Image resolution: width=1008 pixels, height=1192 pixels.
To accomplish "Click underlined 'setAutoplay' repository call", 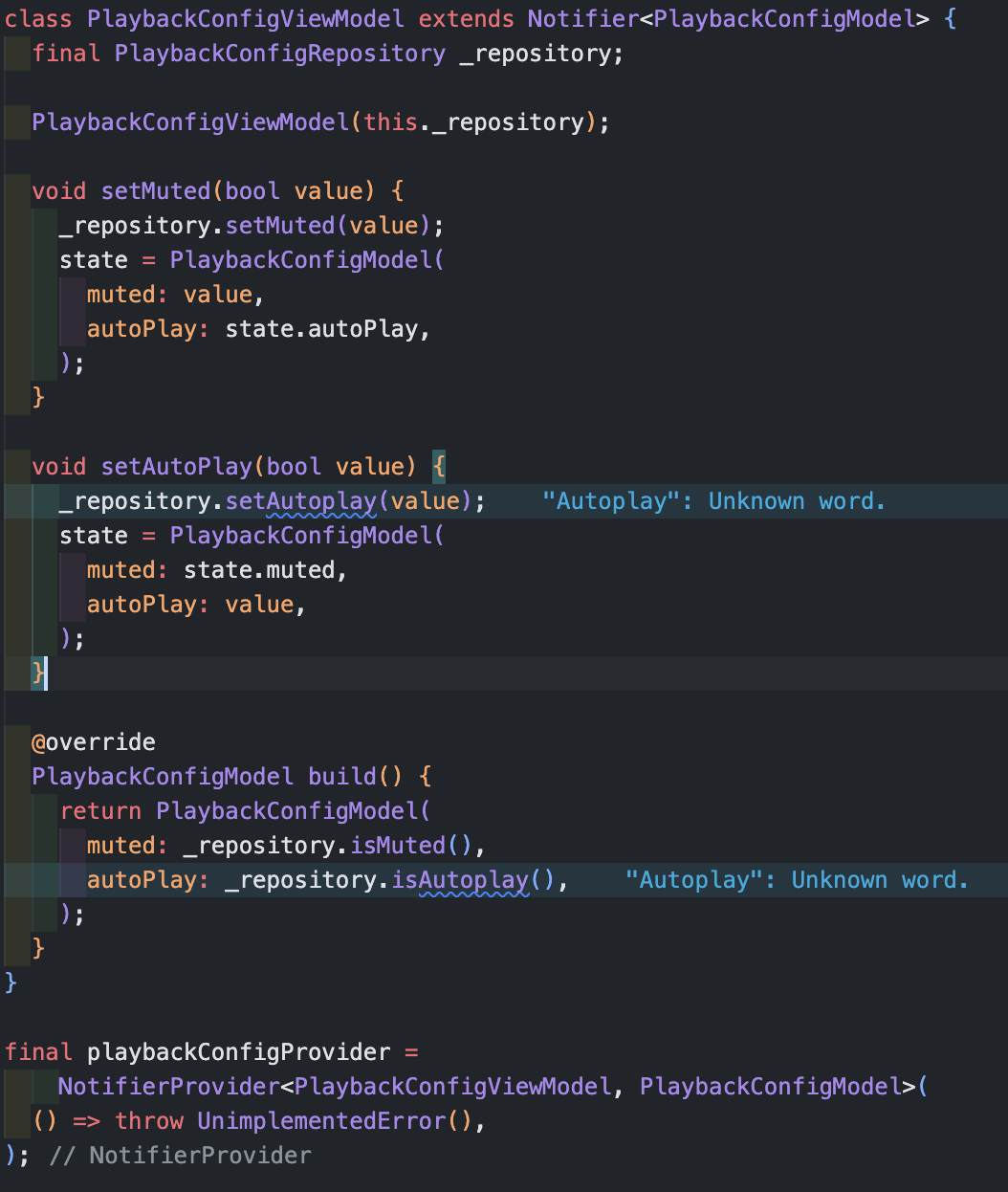I will (301, 500).
